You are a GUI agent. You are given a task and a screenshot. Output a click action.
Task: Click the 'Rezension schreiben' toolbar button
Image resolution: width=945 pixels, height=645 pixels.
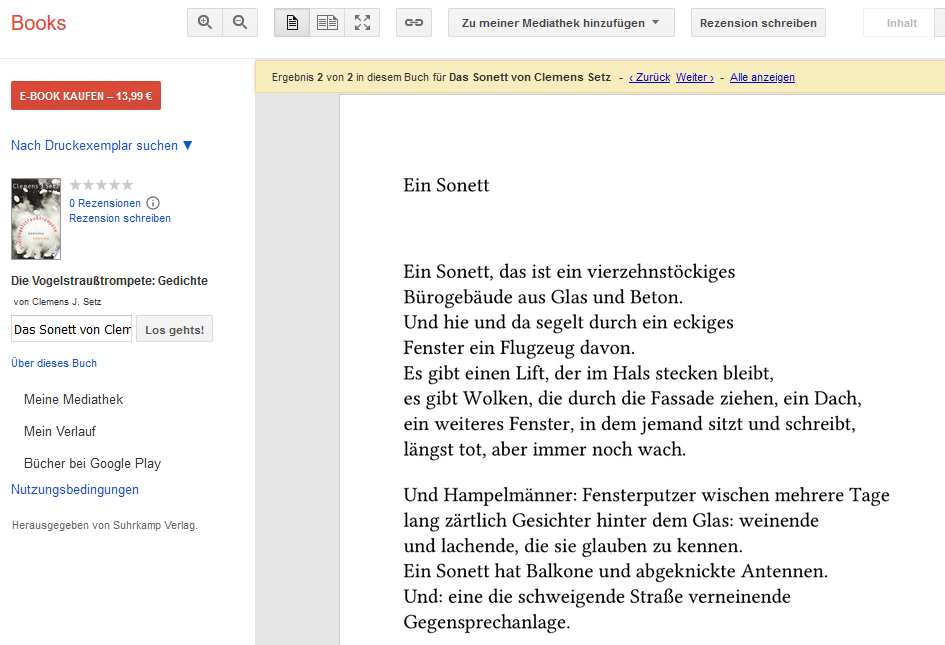(758, 23)
